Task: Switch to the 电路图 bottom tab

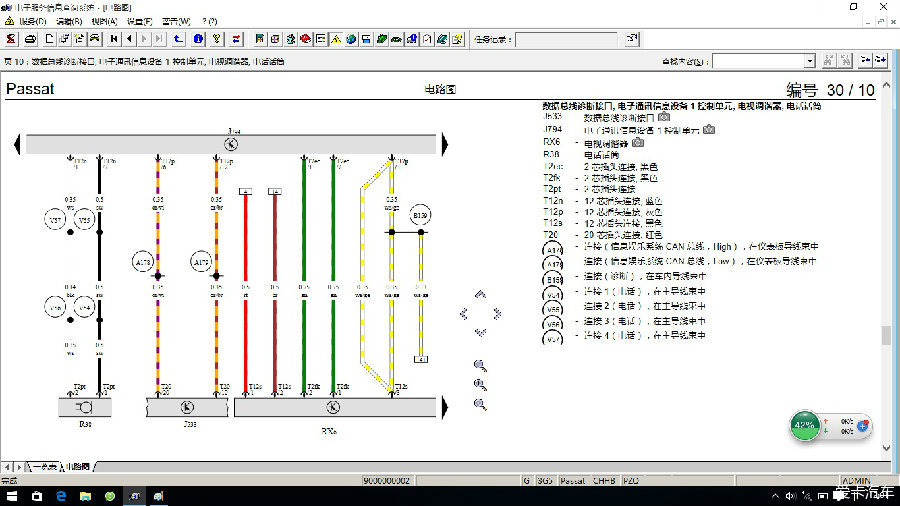Action: point(77,467)
